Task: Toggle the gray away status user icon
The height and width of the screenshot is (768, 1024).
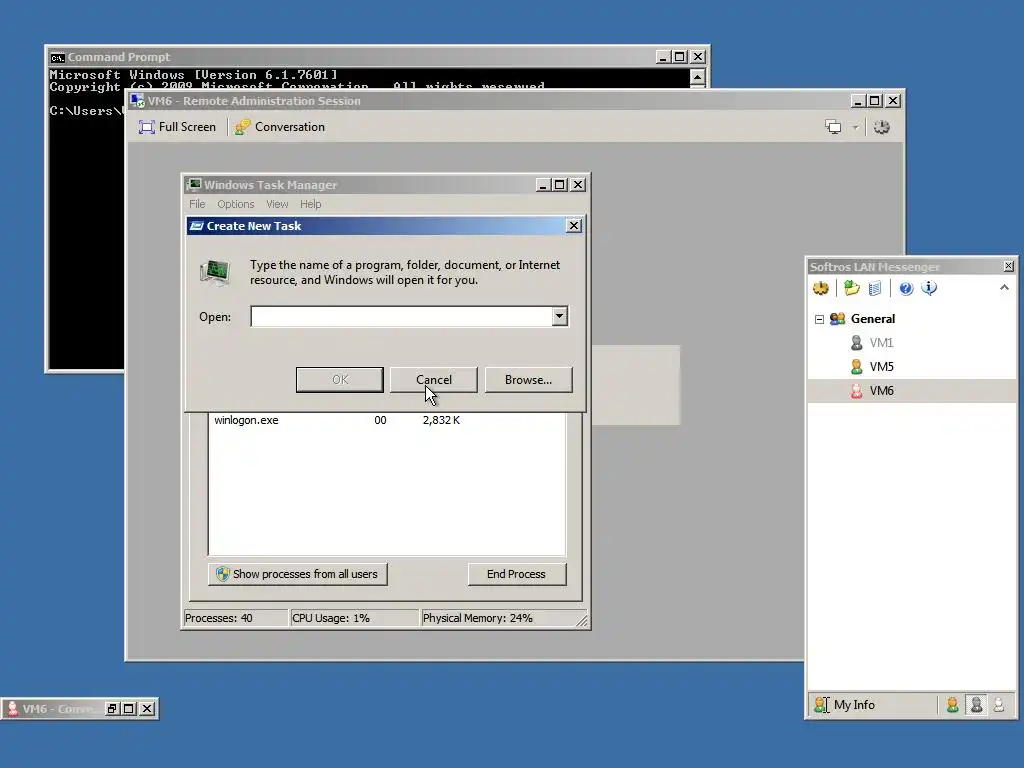Action: tap(976, 705)
